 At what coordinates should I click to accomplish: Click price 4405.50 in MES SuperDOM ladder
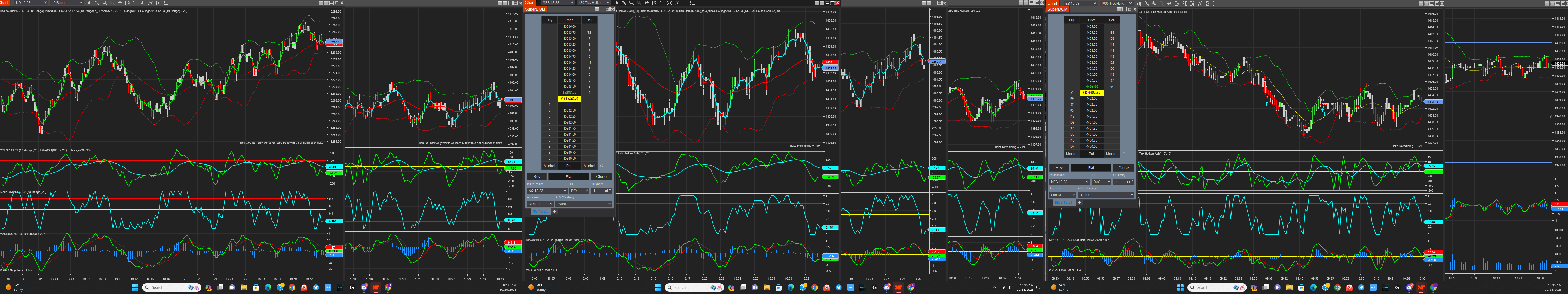coord(1092,27)
